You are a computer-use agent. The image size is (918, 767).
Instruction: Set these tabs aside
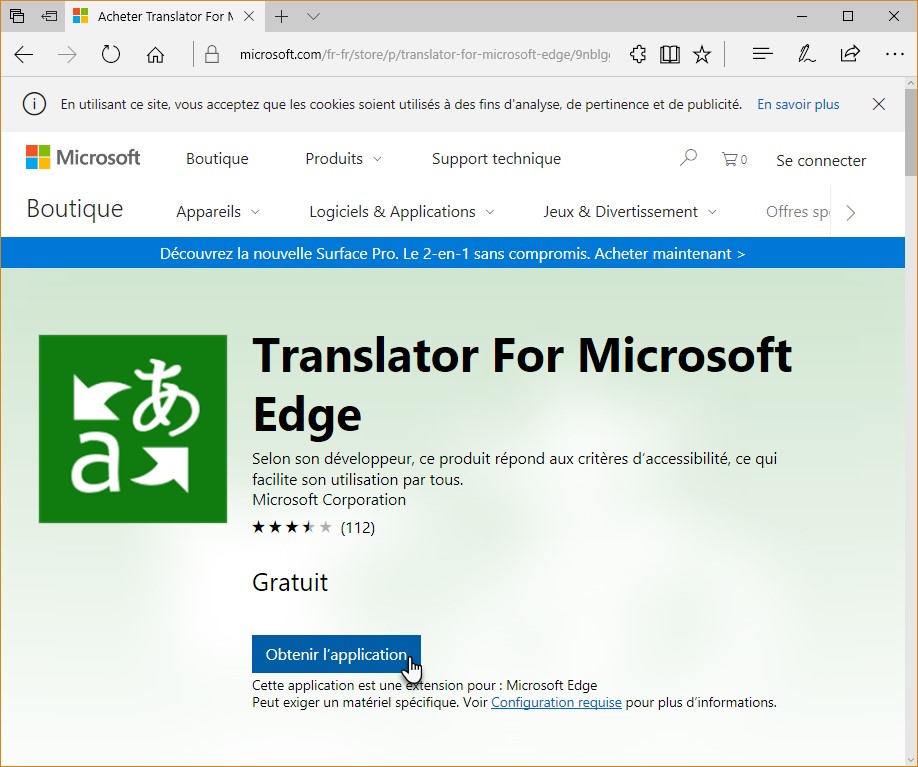coord(49,16)
